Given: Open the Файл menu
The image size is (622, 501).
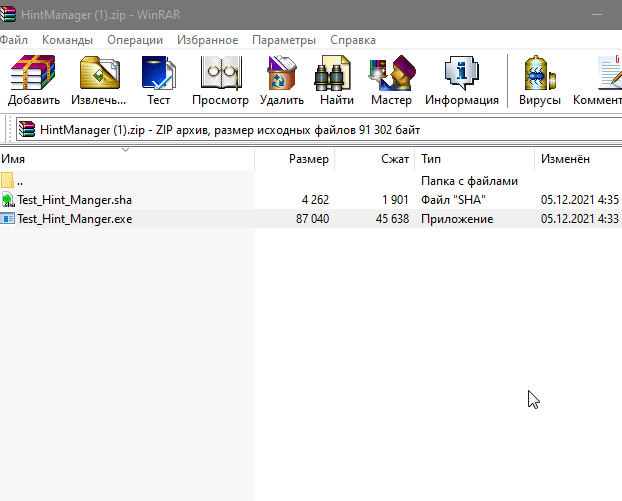Looking at the screenshot, I should (13, 40).
